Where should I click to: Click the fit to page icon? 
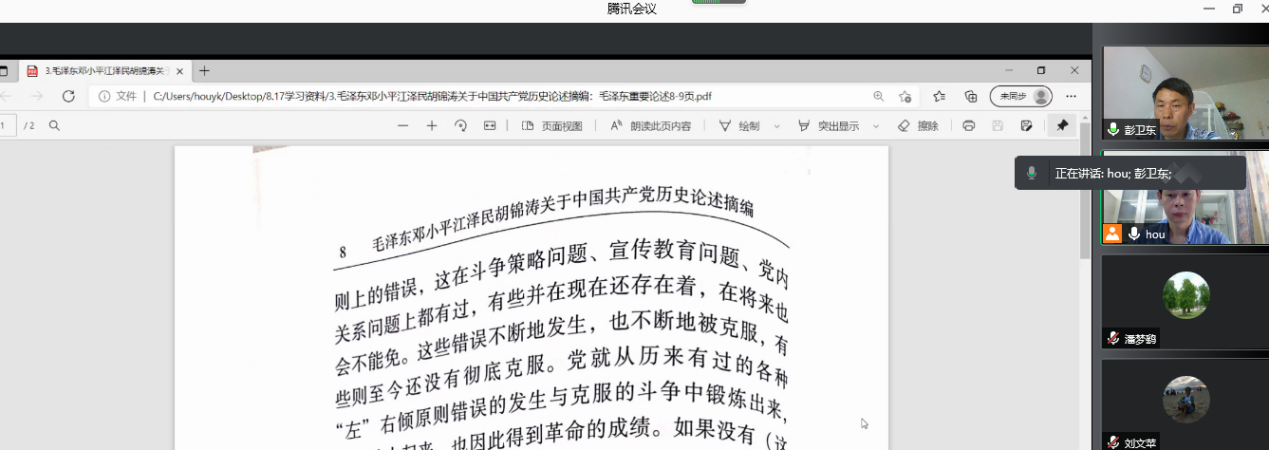[490, 126]
